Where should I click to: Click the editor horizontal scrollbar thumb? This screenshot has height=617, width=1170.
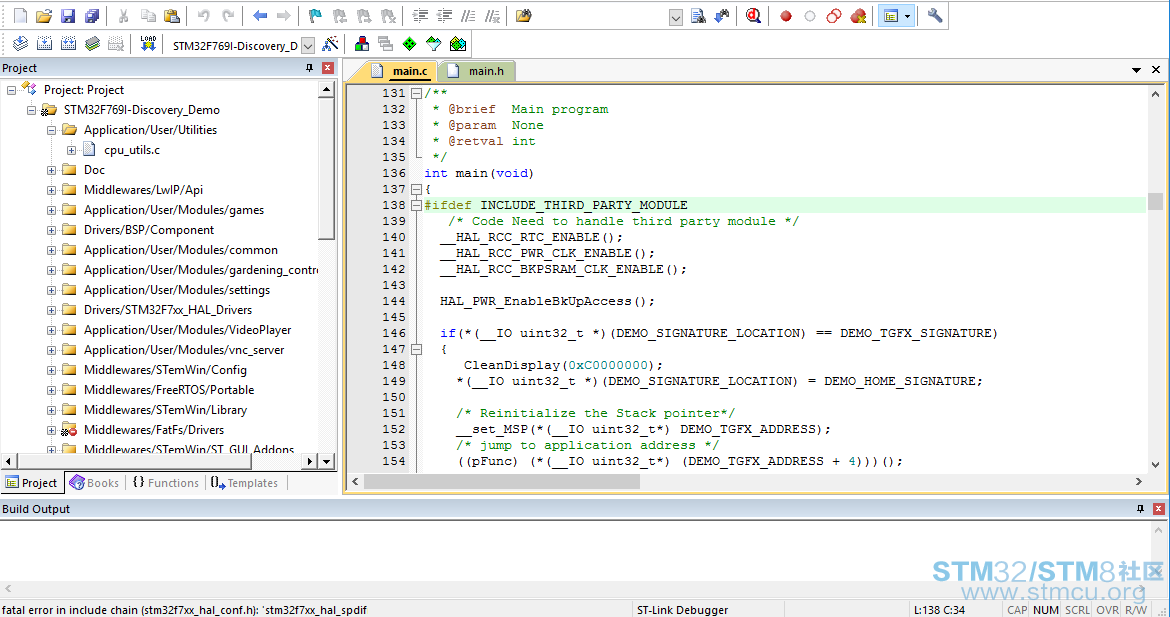click(x=501, y=481)
